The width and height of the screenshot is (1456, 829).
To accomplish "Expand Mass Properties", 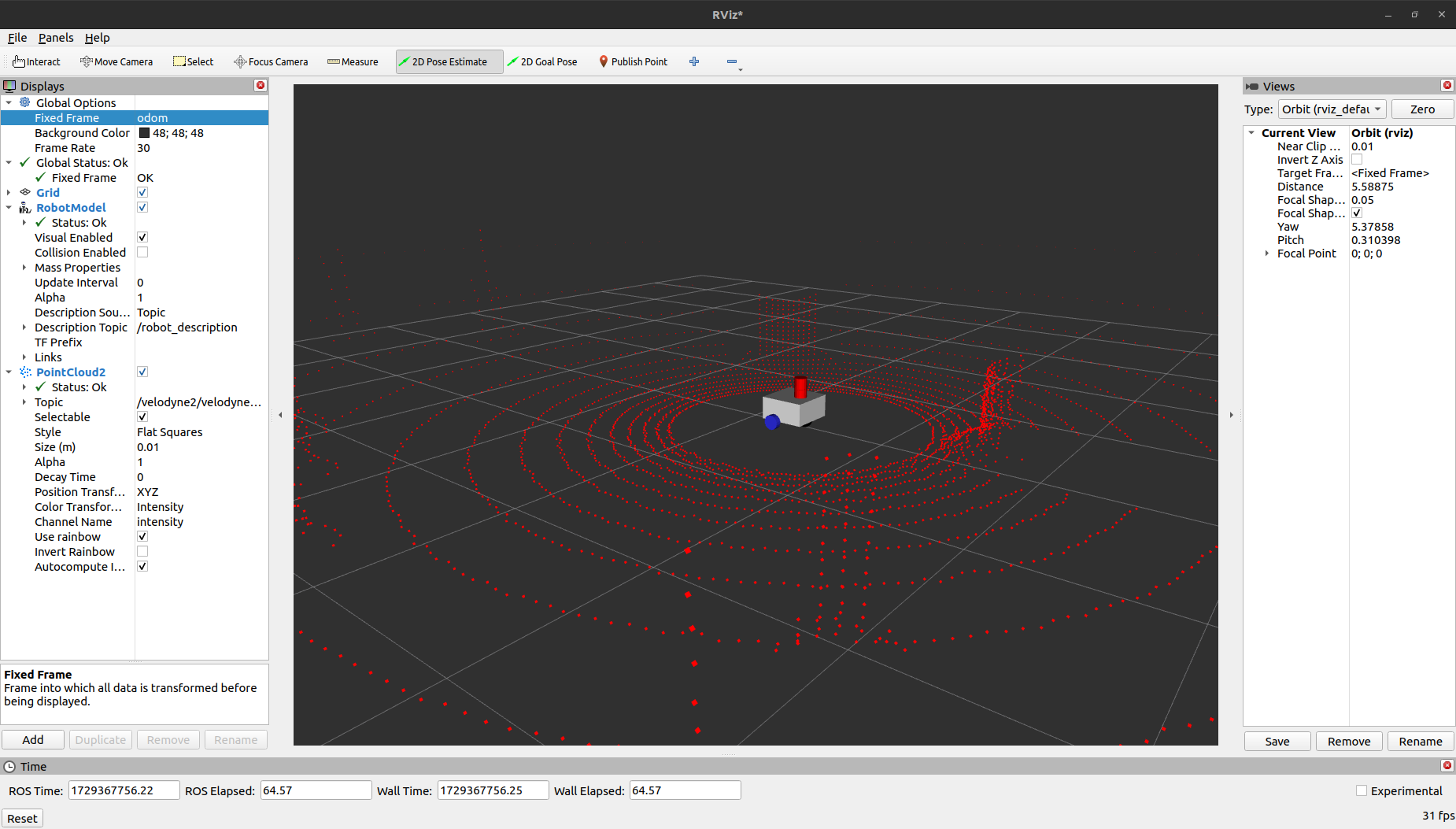I will (24, 267).
